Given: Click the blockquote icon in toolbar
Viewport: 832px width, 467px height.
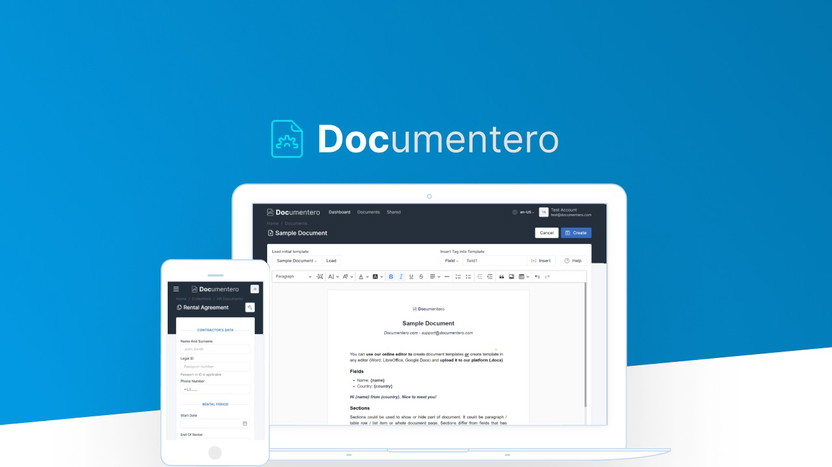Looking at the screenshot, I should pos(501,277).
